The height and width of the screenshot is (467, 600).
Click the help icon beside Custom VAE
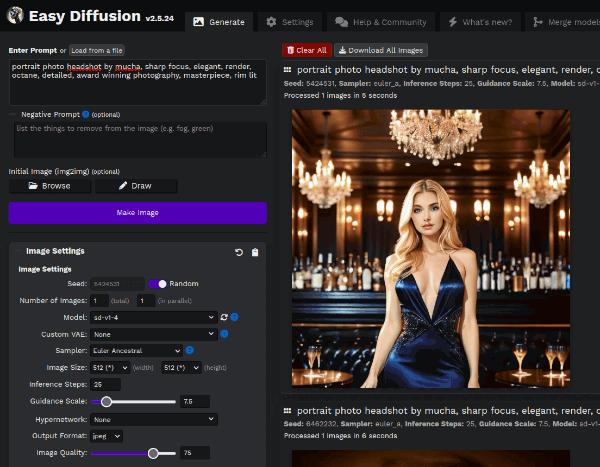click(224, 334)
